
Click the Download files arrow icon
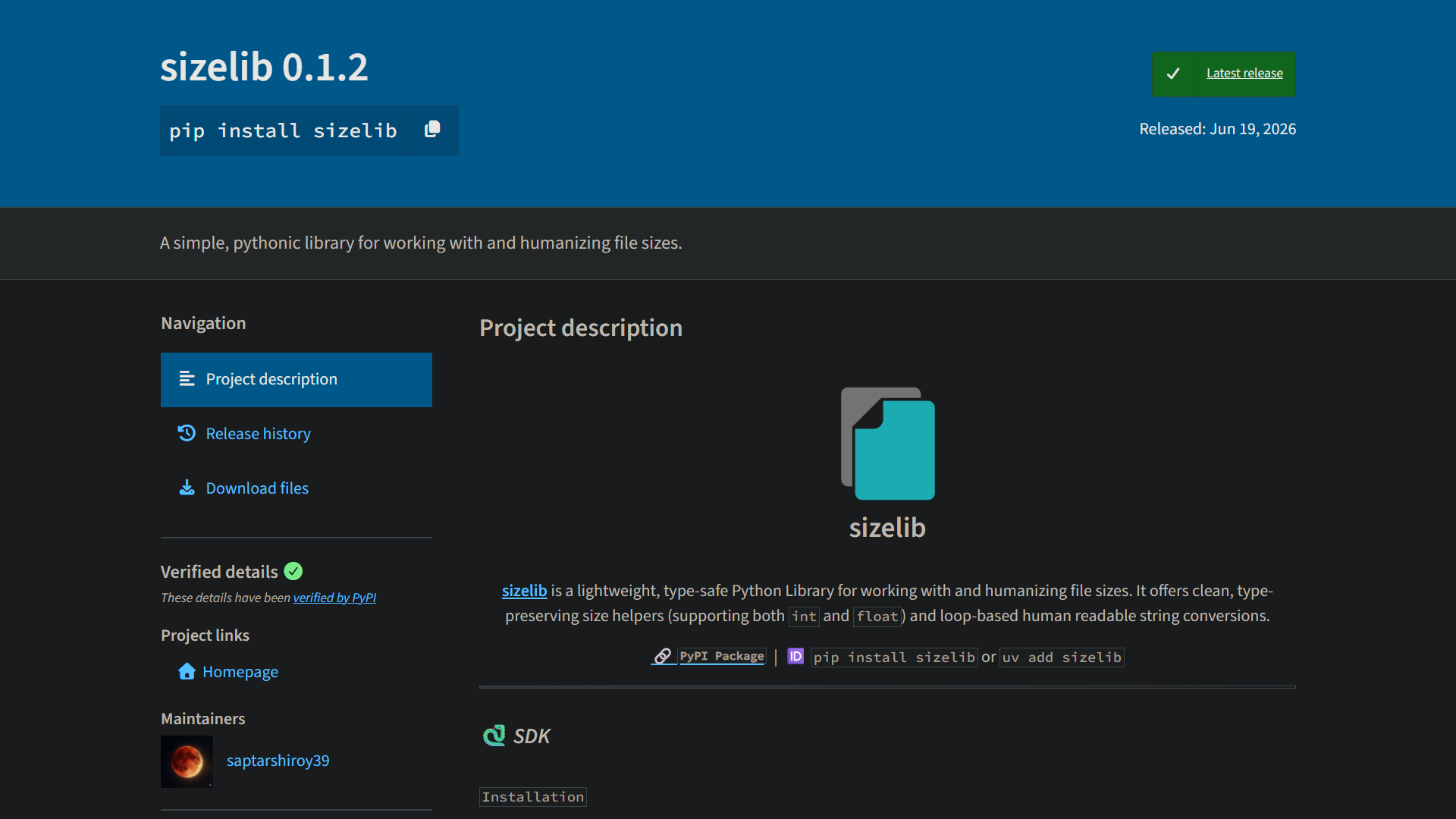pyautogui.click(x=187, y=488)
